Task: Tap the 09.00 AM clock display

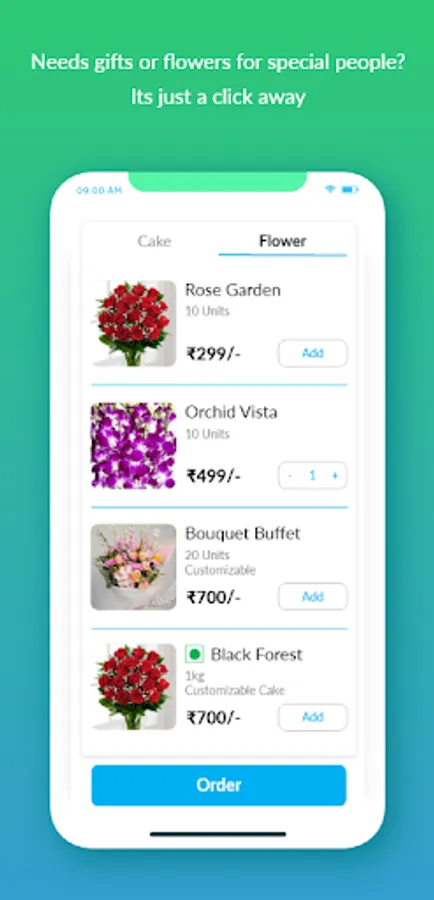Action: (x=99, y=190)
